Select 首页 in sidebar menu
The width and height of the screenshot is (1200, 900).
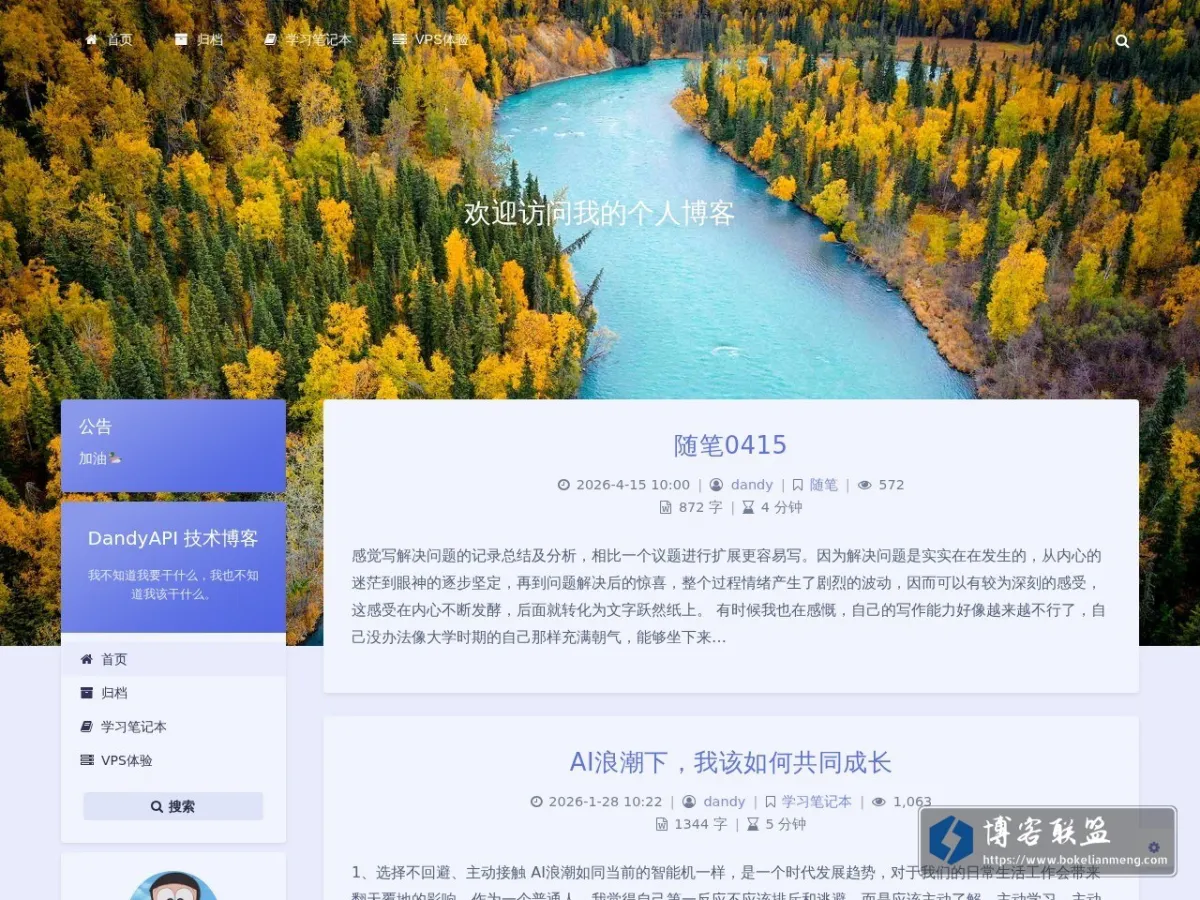173,659
